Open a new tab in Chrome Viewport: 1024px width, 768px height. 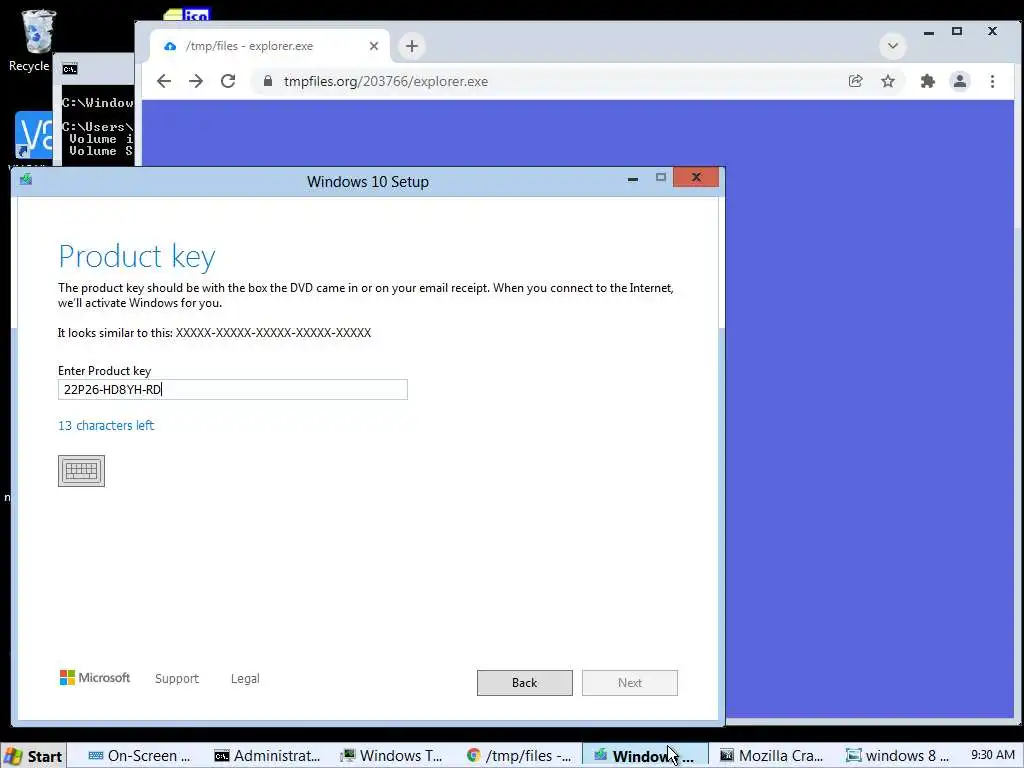tap(411, 46)
